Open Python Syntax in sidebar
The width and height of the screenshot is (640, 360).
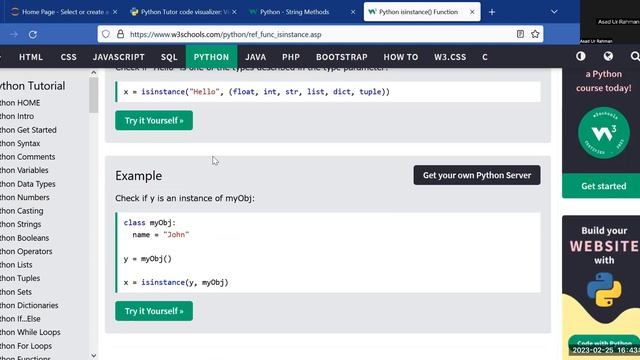point(20,143)
